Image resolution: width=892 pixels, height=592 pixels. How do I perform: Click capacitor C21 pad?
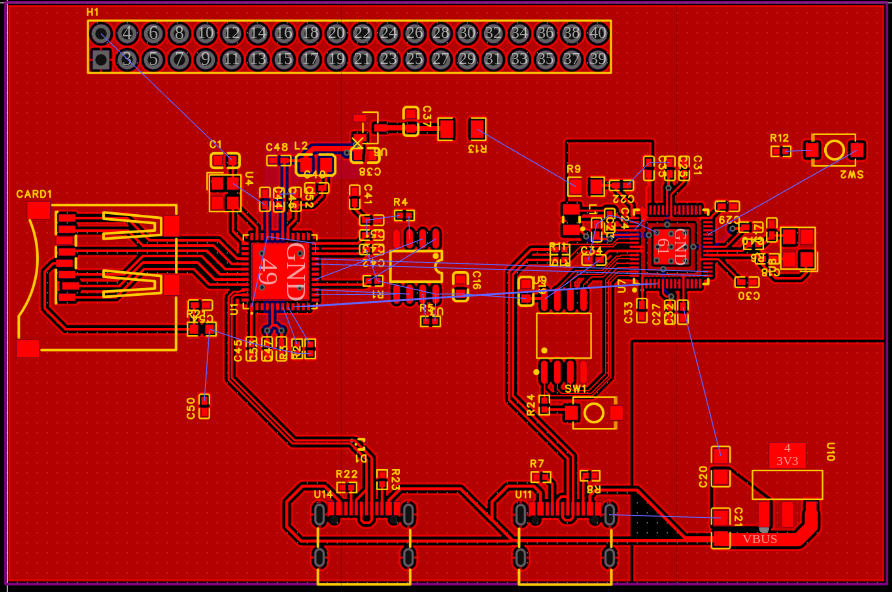click(x=721, y=517)
